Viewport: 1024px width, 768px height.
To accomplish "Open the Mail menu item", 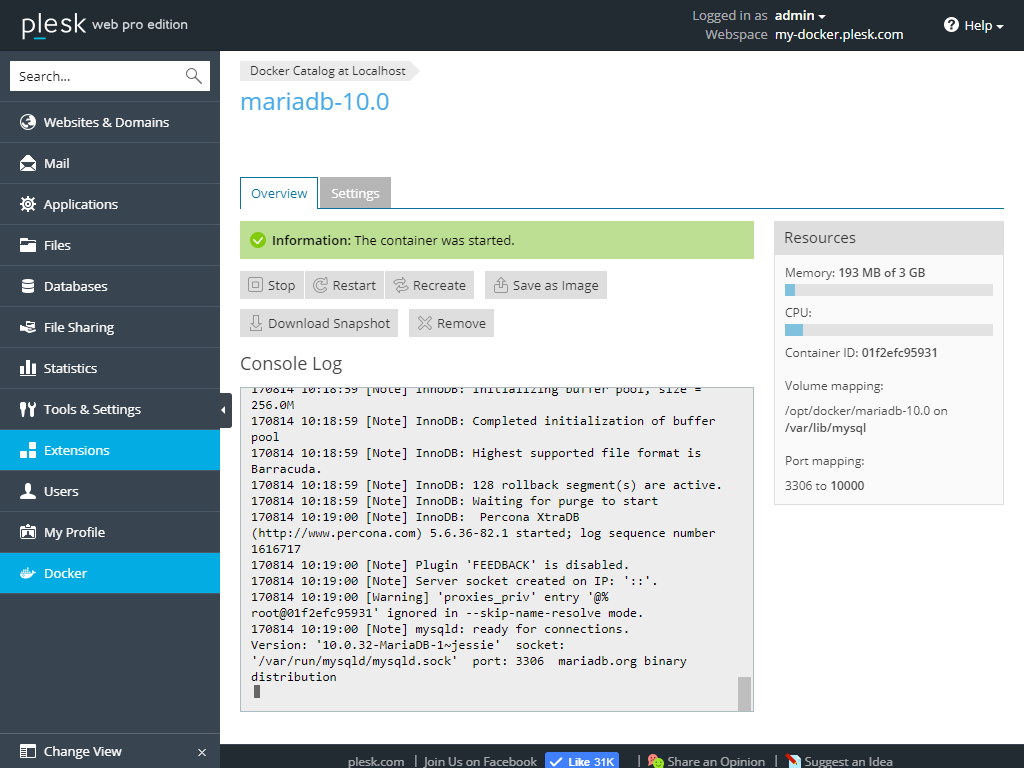I will click(x=110, y=163).
